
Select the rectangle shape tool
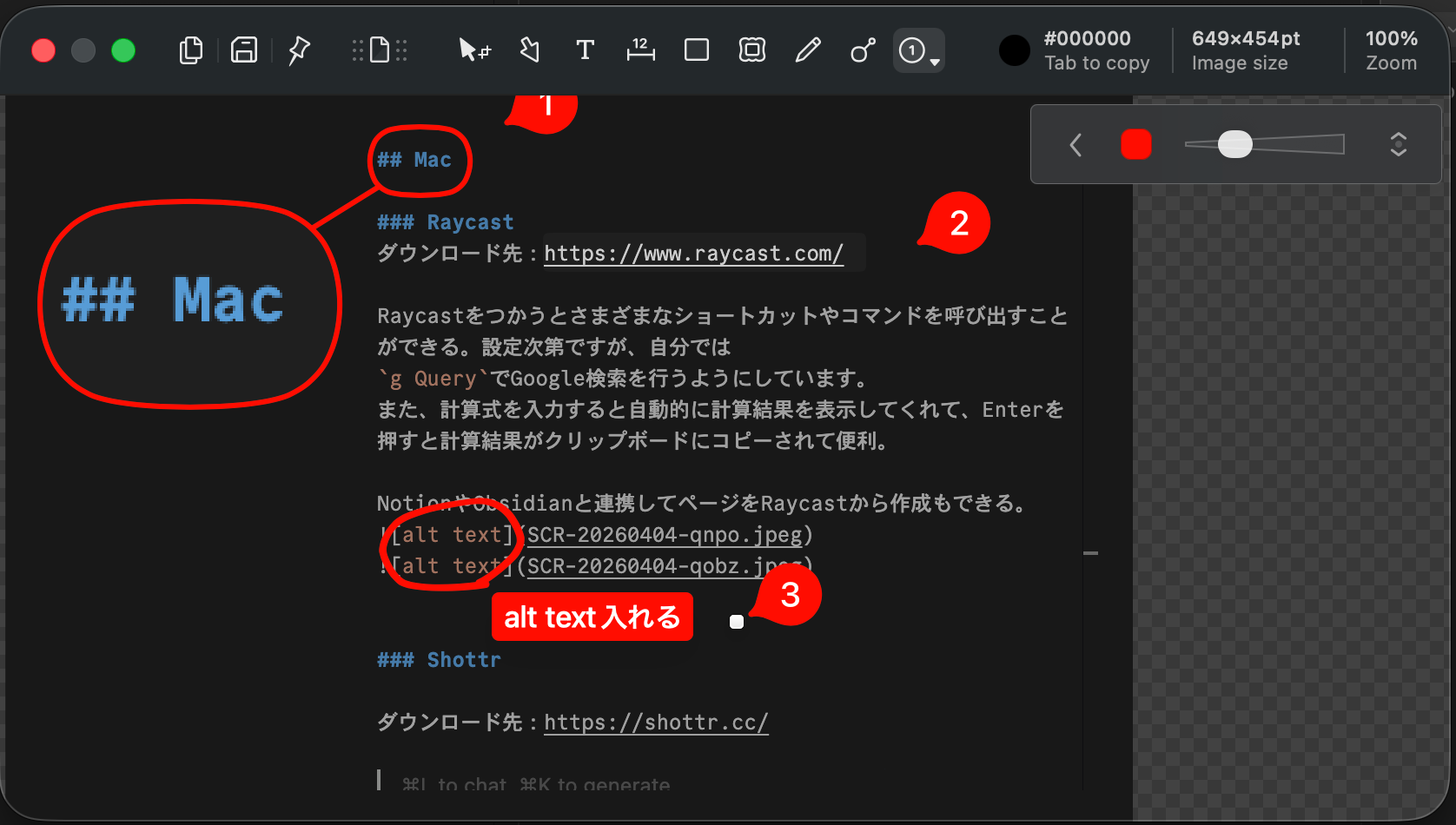coord(696,49)
